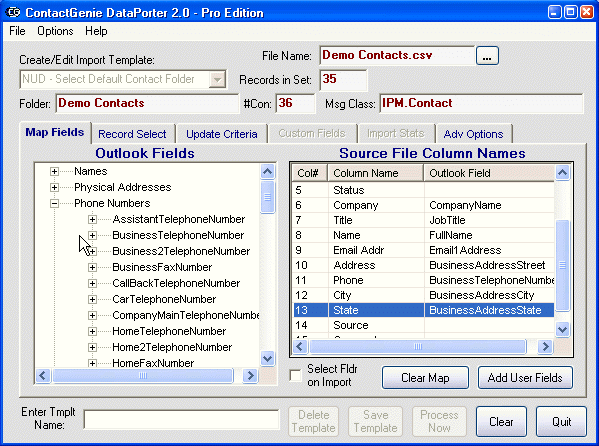Open the File menu
599x446 pixels.
pos(17,31)
